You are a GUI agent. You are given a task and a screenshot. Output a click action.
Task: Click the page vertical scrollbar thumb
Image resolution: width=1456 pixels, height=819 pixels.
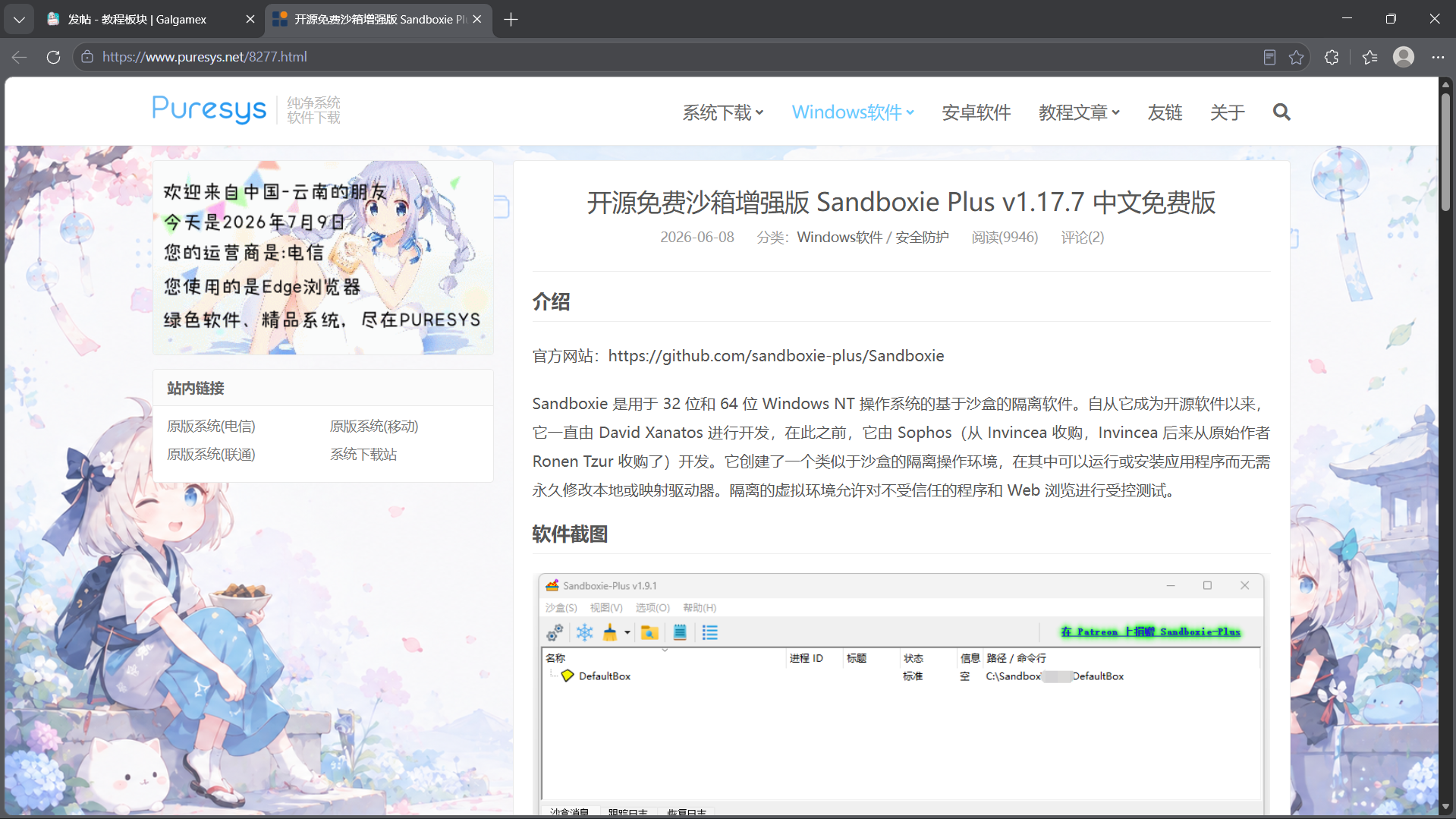pyautogui.click(x=1446, y=150)
